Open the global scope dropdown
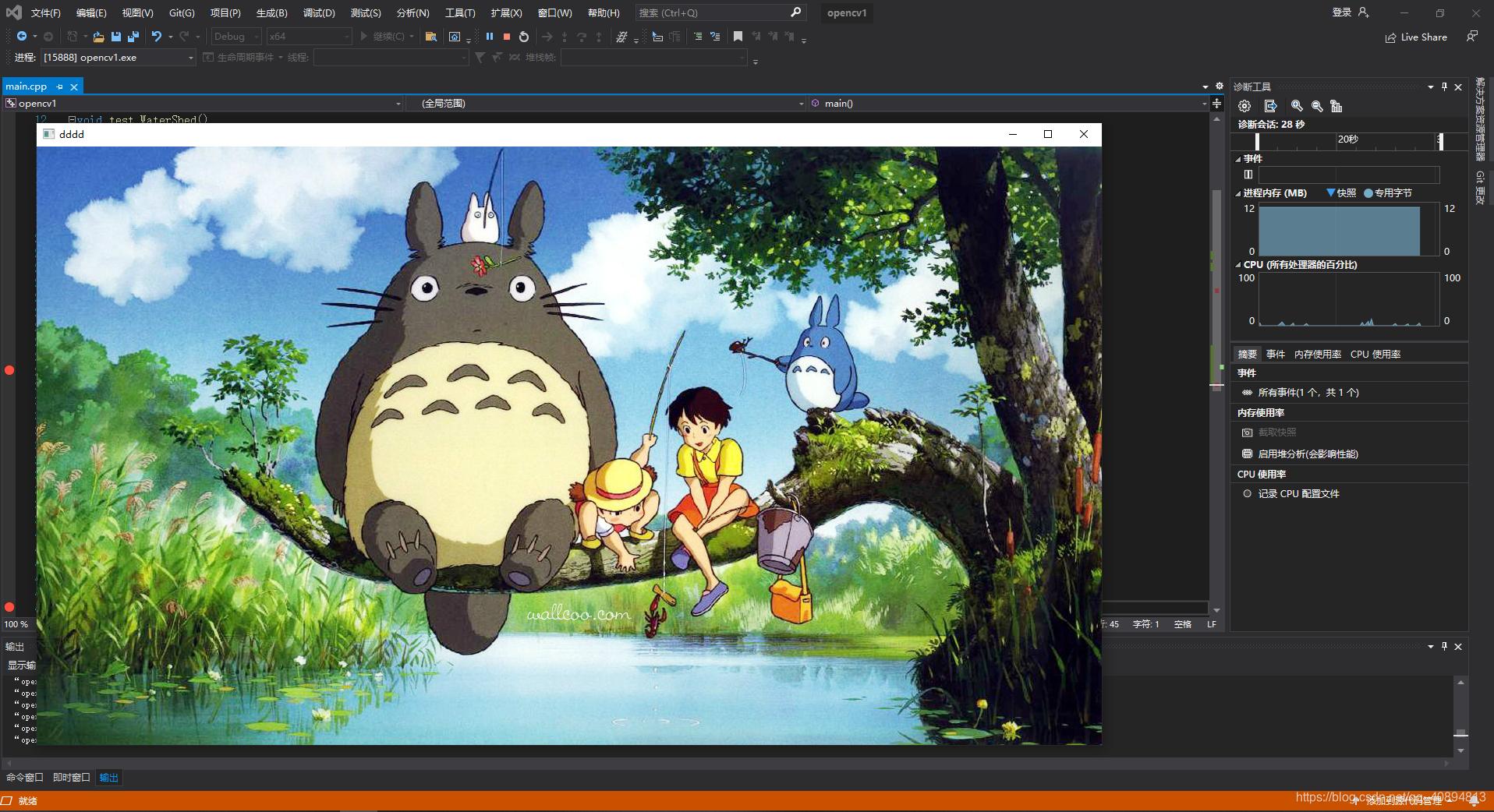The width and height of the screenshot is (1494, 812). (x=606, y=103)
